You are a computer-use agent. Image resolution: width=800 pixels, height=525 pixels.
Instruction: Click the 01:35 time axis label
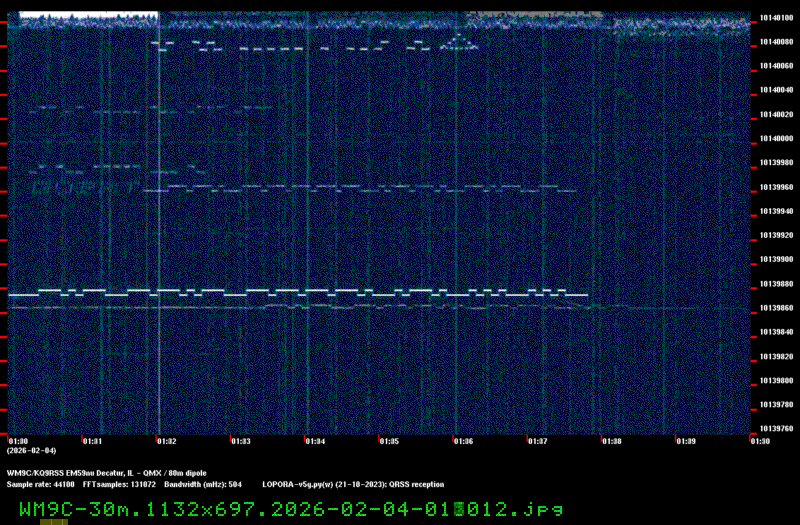pos(389,440)
